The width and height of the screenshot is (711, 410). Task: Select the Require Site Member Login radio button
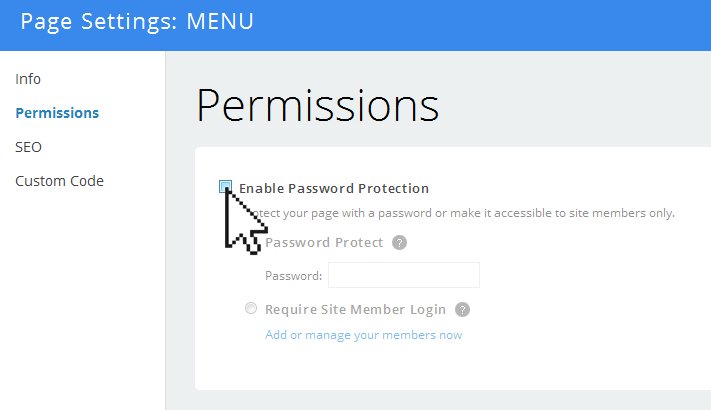(251, 308)
